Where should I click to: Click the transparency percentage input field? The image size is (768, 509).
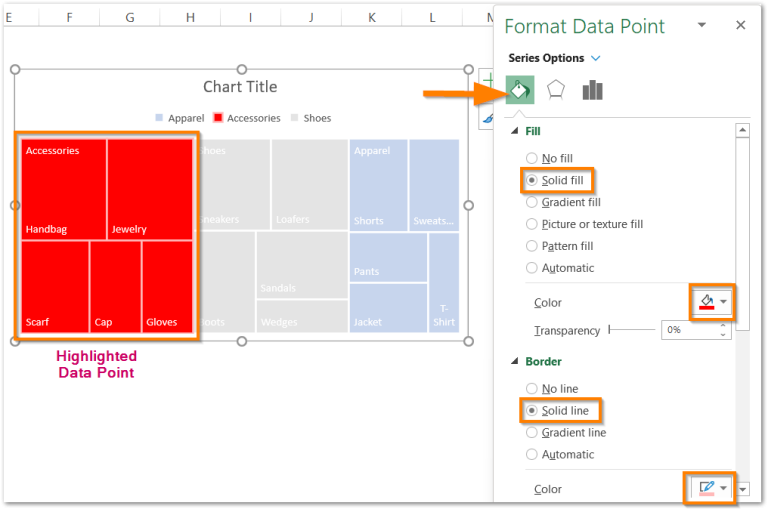point(687,330)
